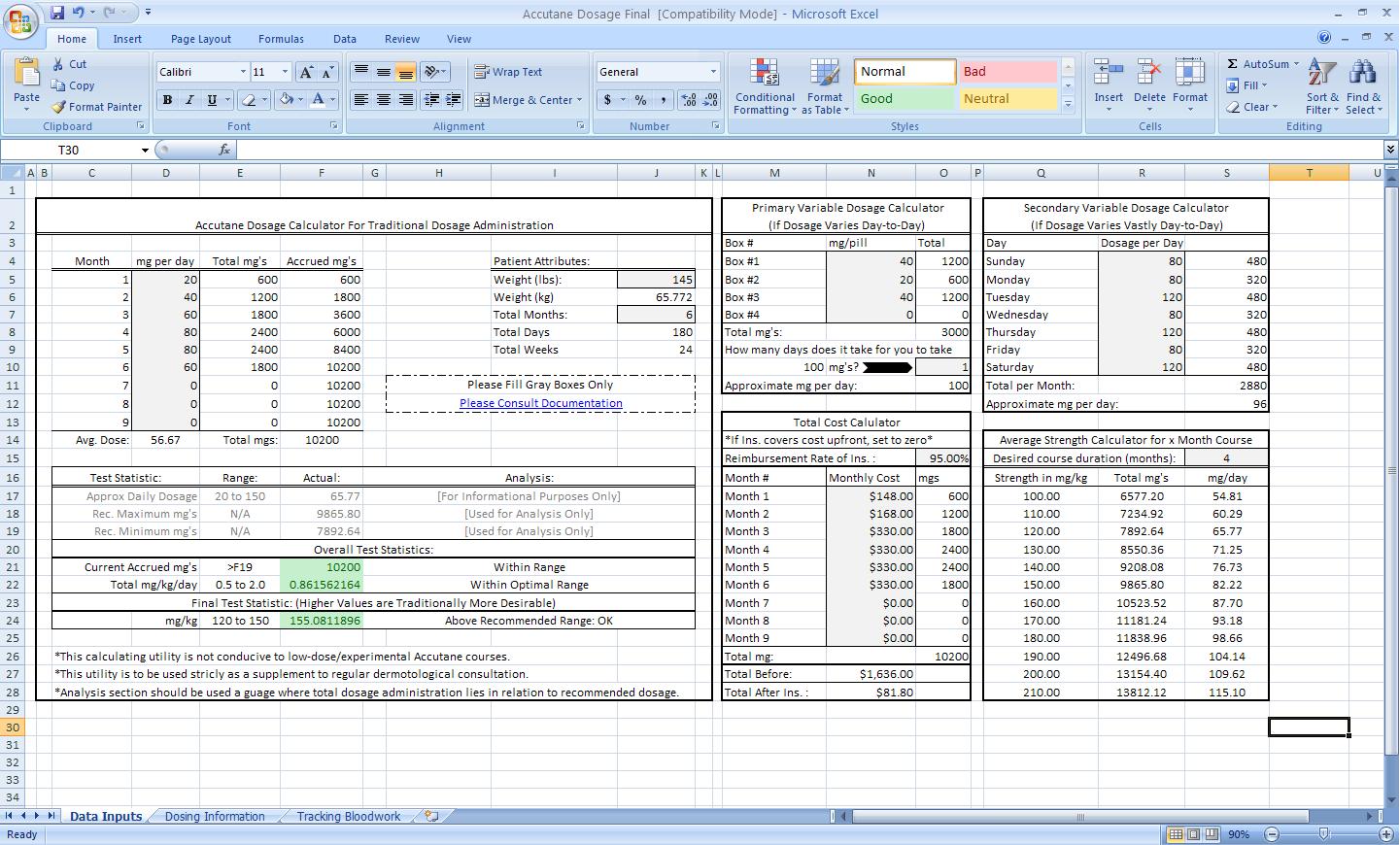Activate Format Painter
The width and height of the screenshot is (1400, 845).
point(96,107)
